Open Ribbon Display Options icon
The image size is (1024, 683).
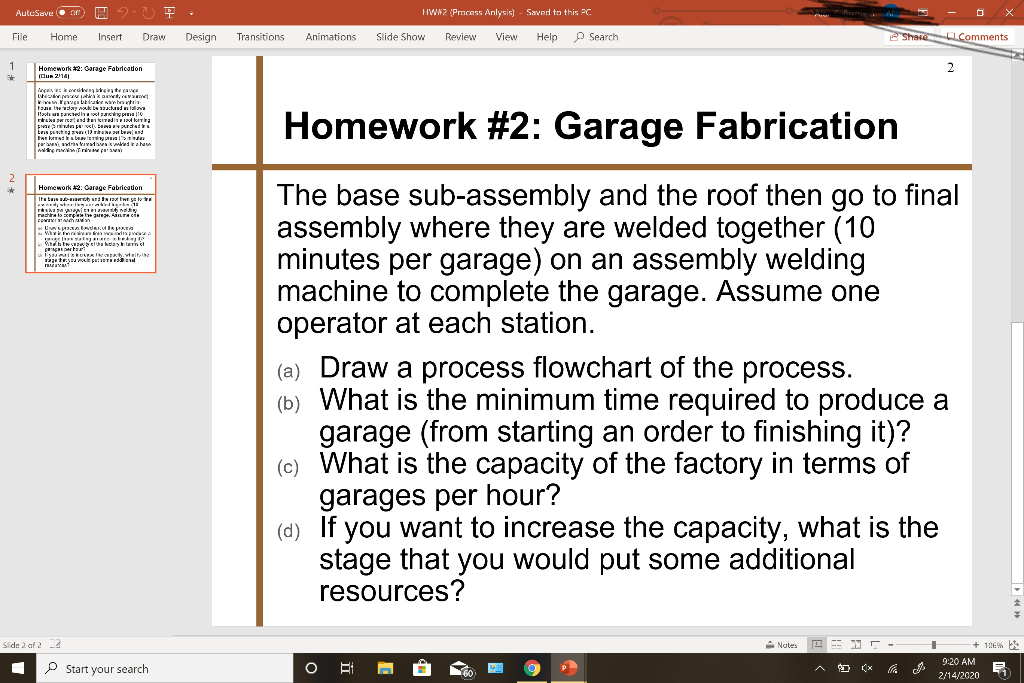[x=923, y=12]
